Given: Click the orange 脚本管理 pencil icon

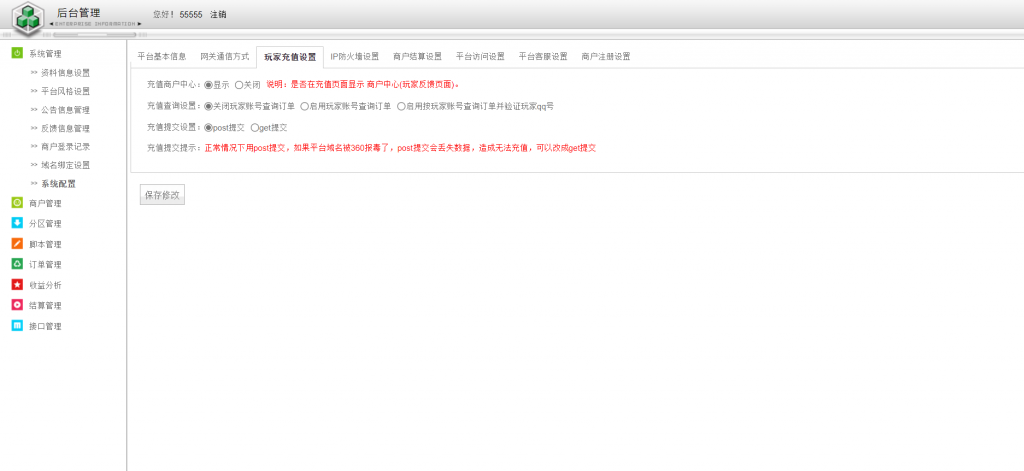Looking at the screenshot, I should 17,244.
